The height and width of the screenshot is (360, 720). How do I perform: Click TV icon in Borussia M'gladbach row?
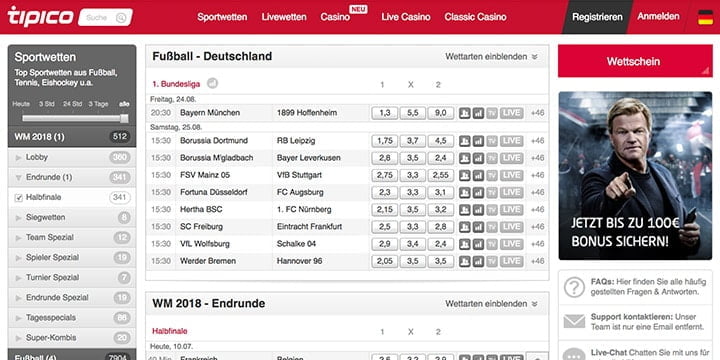coord(492,158)
